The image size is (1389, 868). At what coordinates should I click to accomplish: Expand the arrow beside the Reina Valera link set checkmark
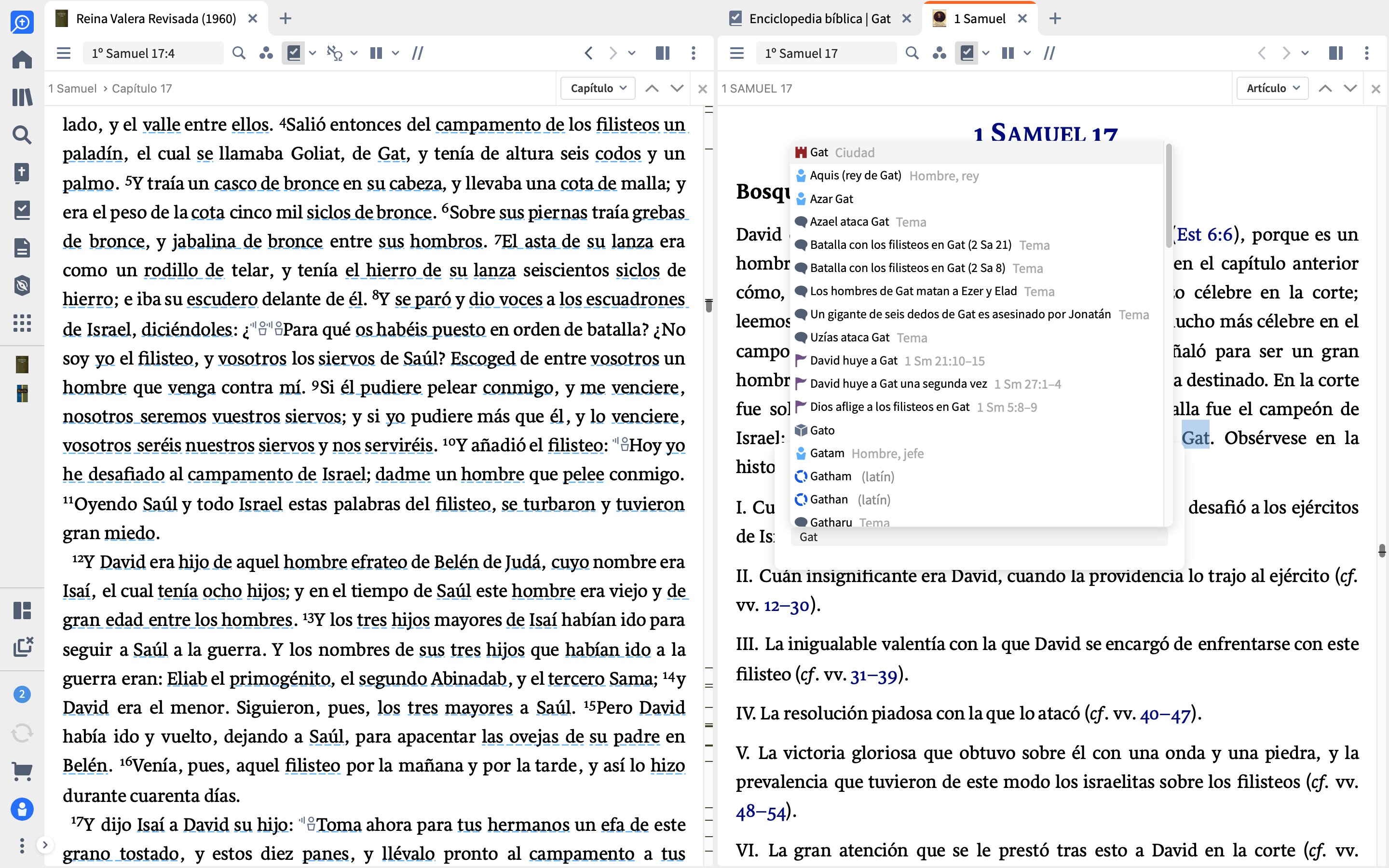pyautogui.click(x=312, y=54)
